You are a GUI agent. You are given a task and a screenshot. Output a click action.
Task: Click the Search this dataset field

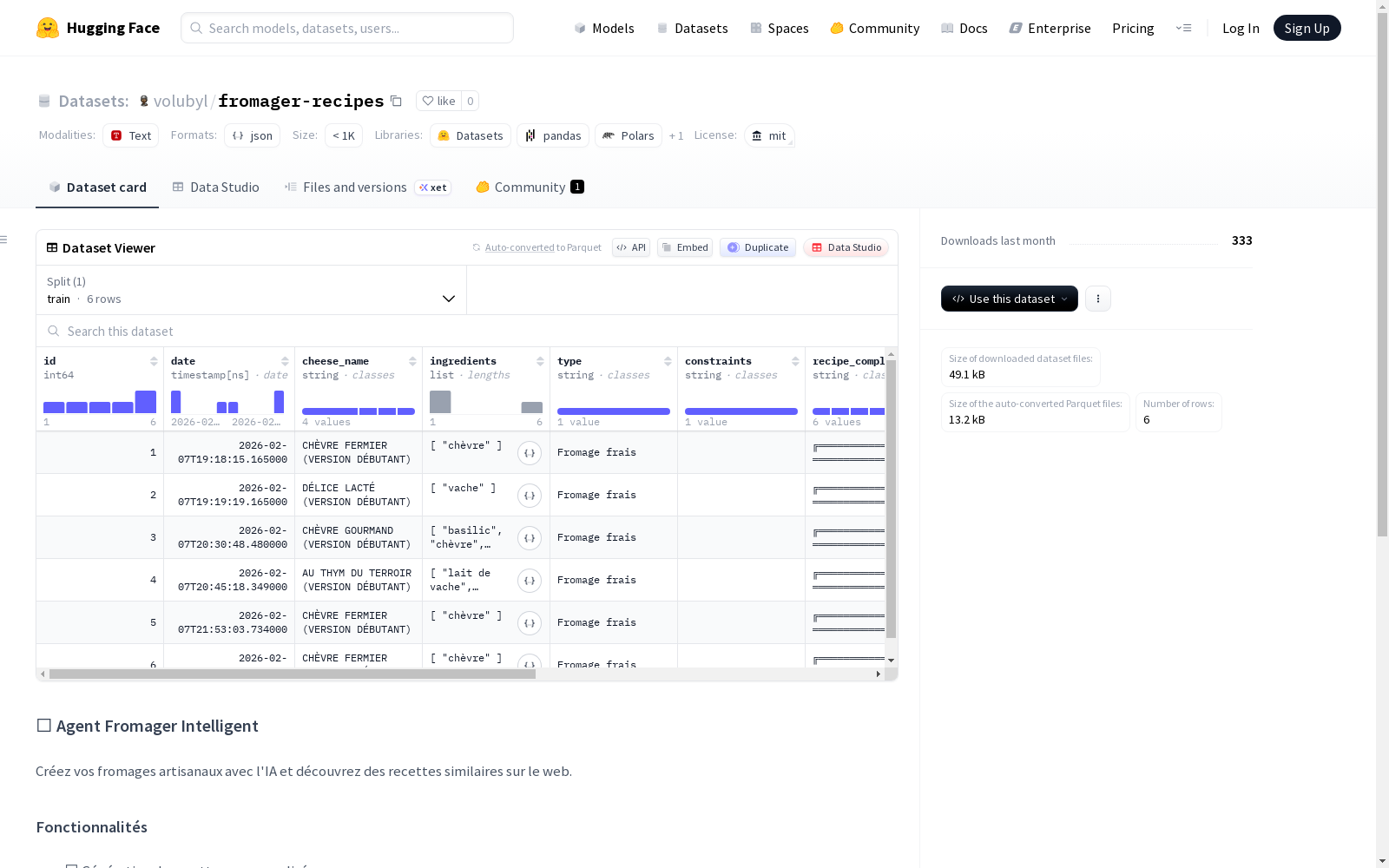point(467,331)
